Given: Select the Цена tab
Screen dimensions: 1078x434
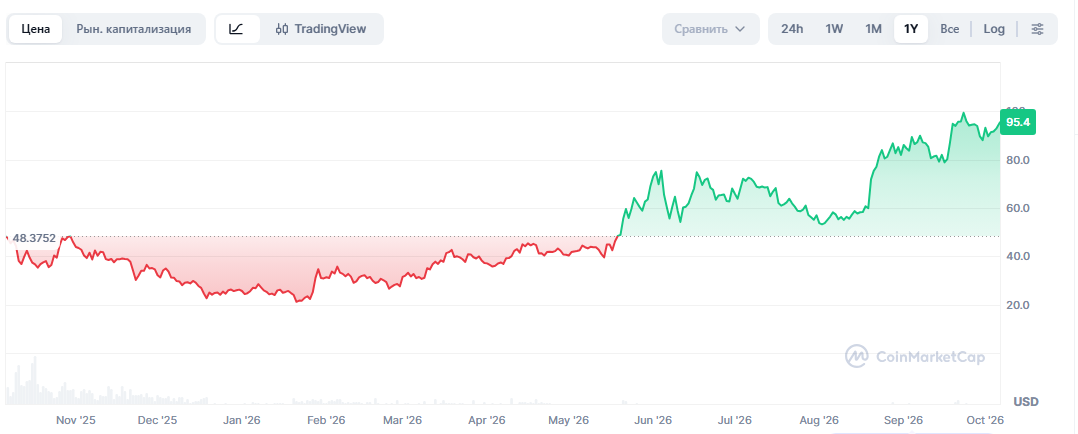Looking at the screenshot, I should click(36, 29).
